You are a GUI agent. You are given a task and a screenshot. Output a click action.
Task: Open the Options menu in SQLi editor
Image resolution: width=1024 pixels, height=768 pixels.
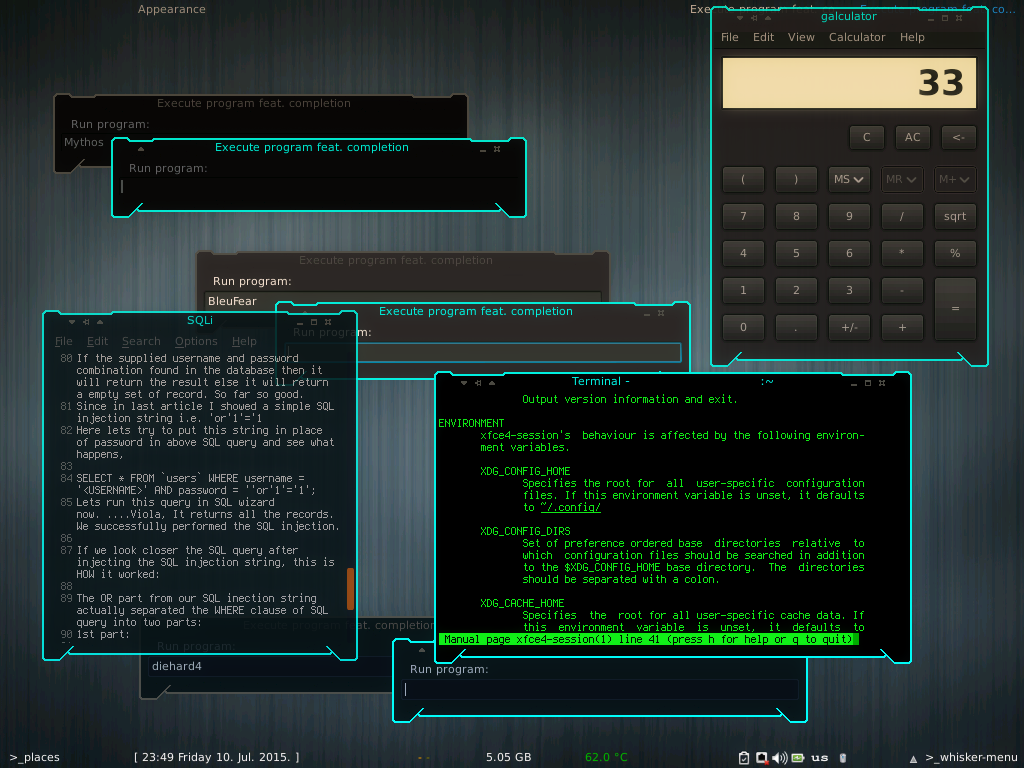click(196, 342)
